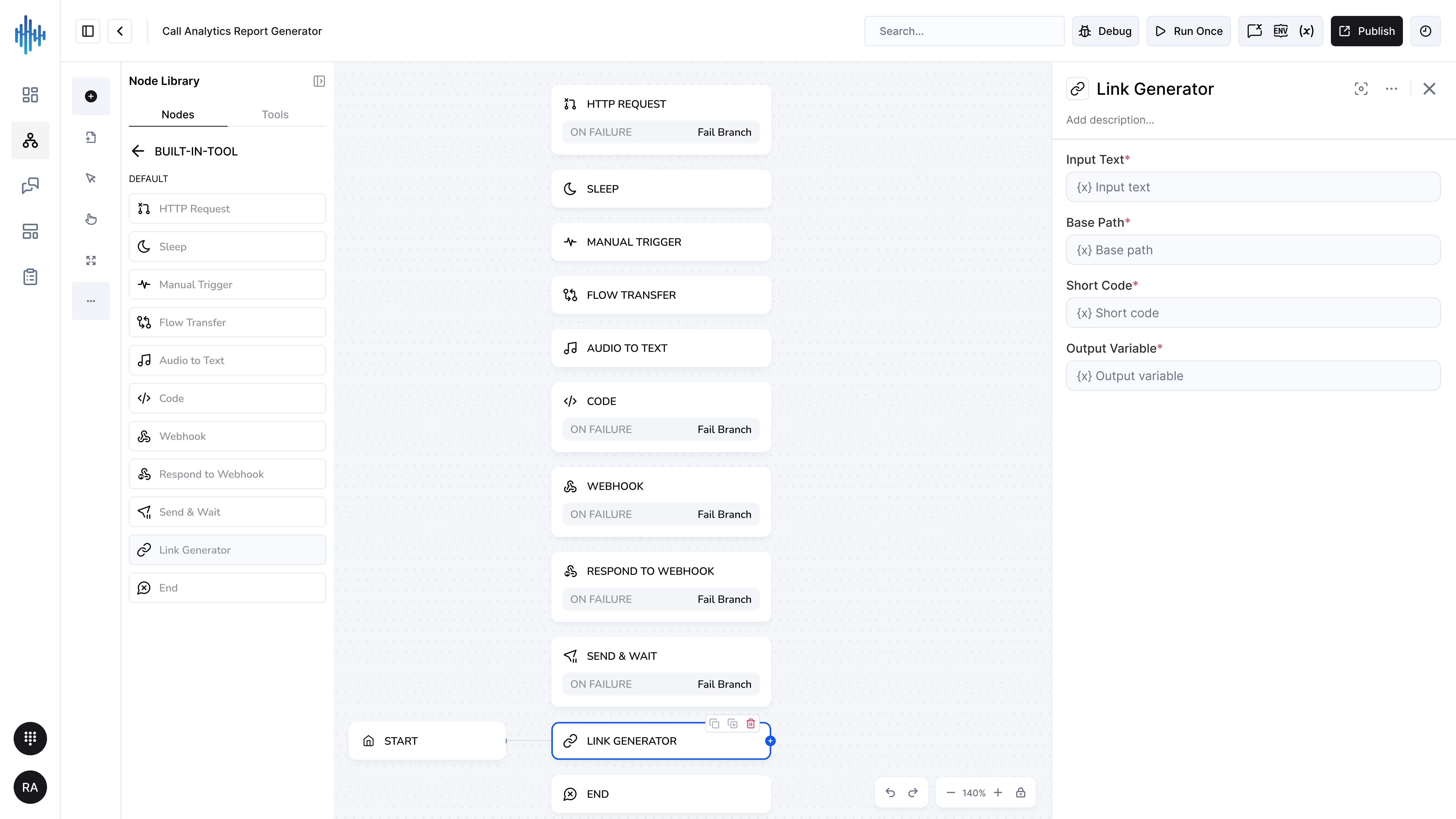Delete the LINK GENERATOR node
Image resolution: width=1456 pixels, height=819 pixels.
pyautogui.click(x=750, y=723)
